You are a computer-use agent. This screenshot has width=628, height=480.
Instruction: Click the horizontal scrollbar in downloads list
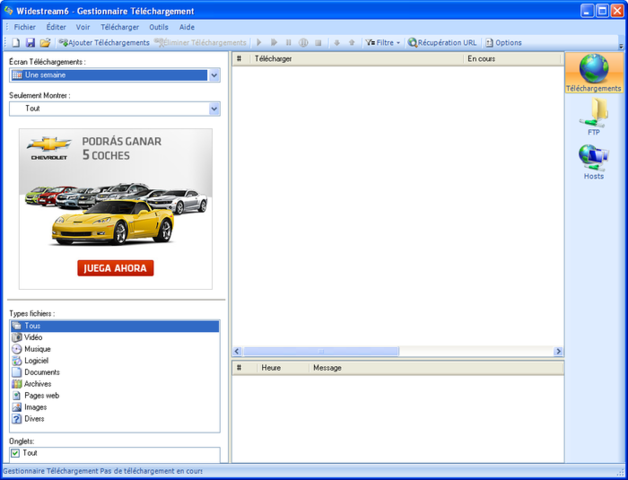[x=320, y=352]
